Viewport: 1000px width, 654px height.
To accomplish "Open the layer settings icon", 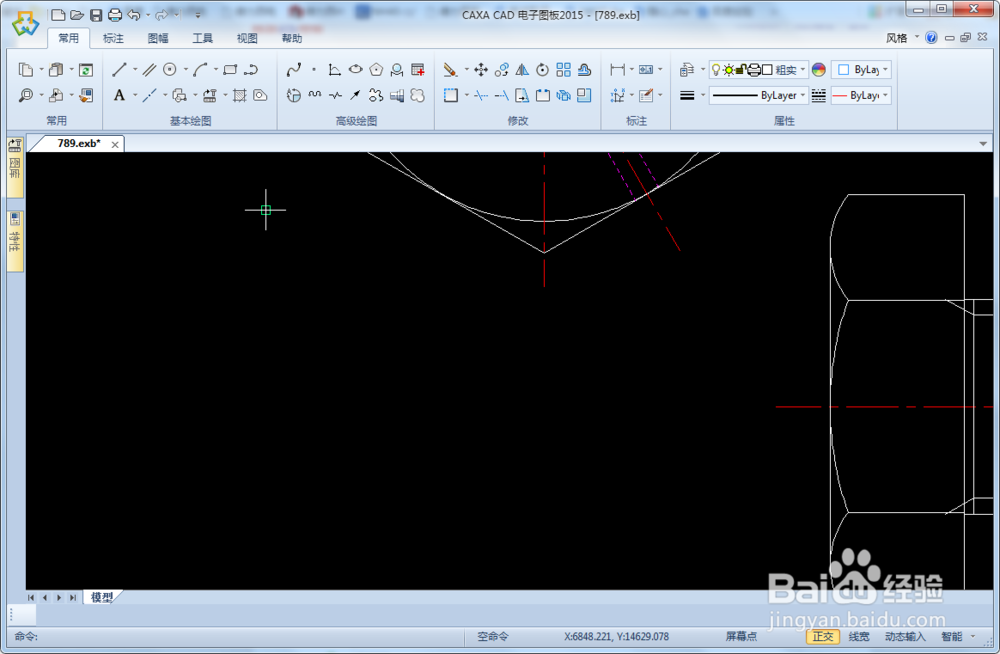I will [x=687, y=70].
